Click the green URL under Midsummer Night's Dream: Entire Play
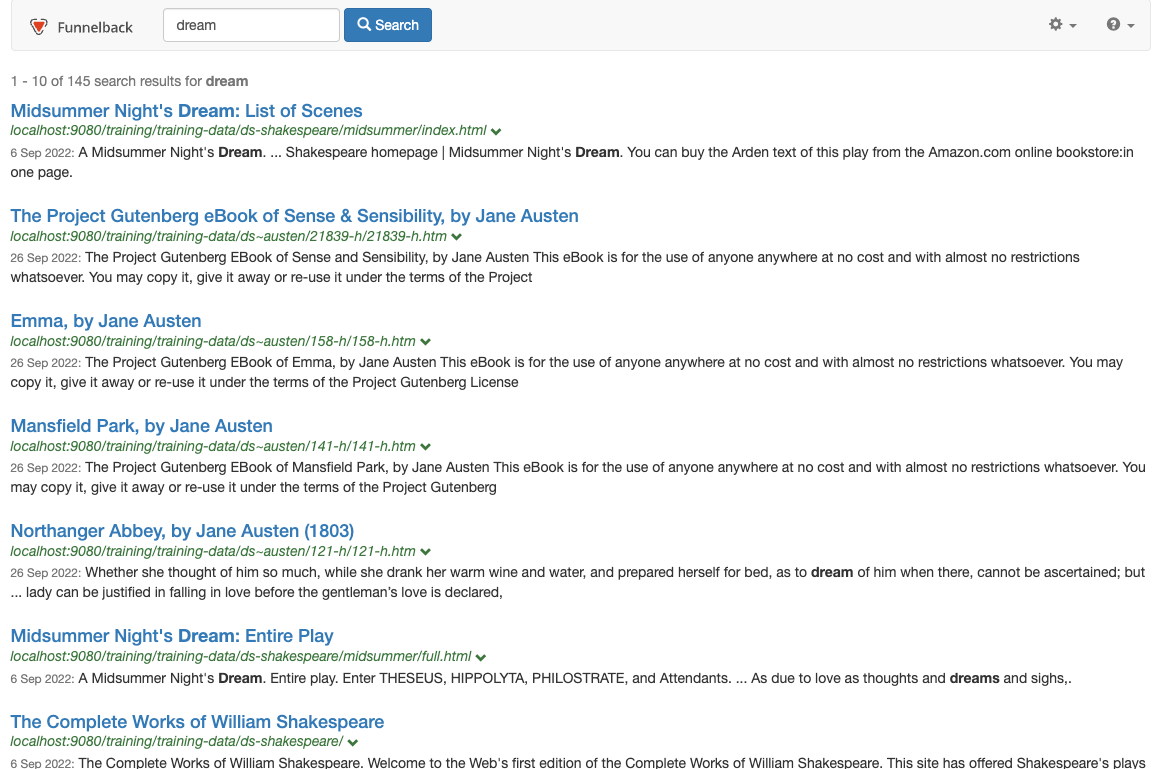This screenshot has width=1162, height=769. (x=240, y=656)
